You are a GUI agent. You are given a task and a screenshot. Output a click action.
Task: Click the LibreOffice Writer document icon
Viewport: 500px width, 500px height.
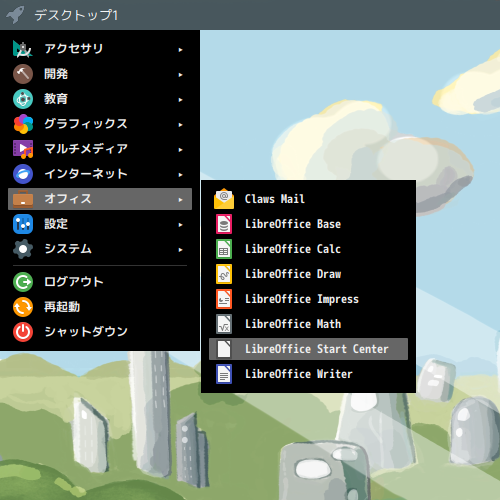224,374
